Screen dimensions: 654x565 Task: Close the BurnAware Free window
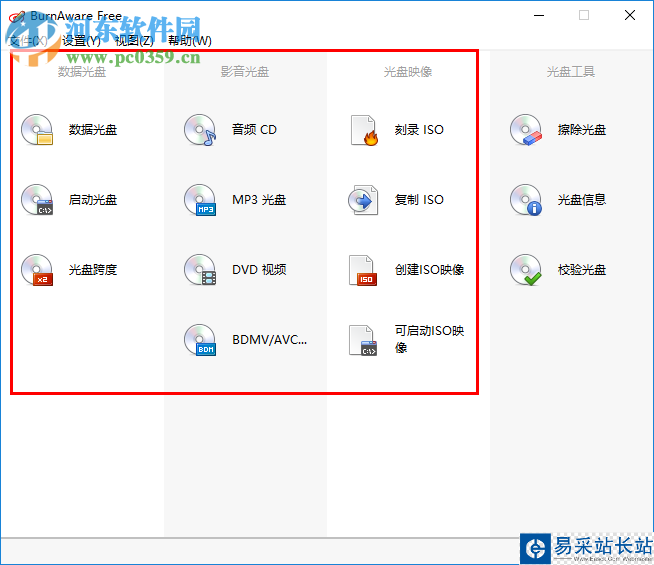click(630, 15)
